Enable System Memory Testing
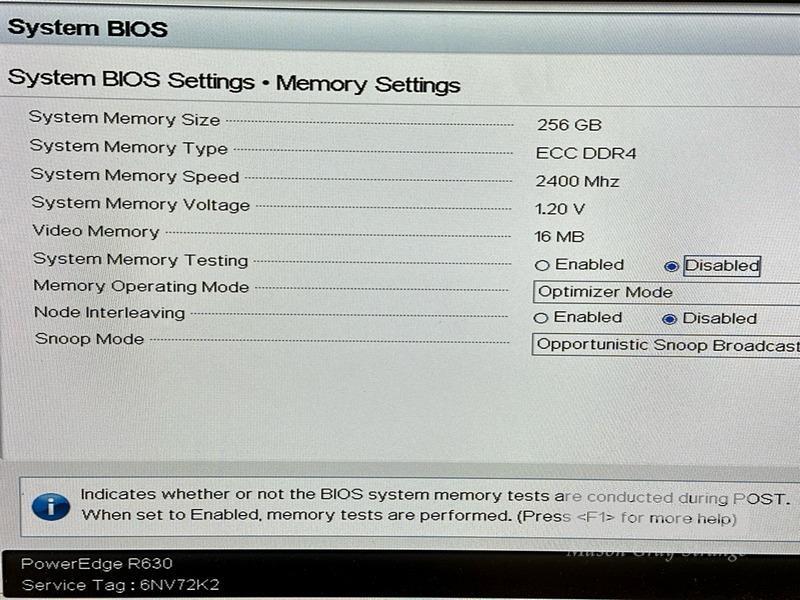This screenshot has width=800, height=600. click(542, 266)
